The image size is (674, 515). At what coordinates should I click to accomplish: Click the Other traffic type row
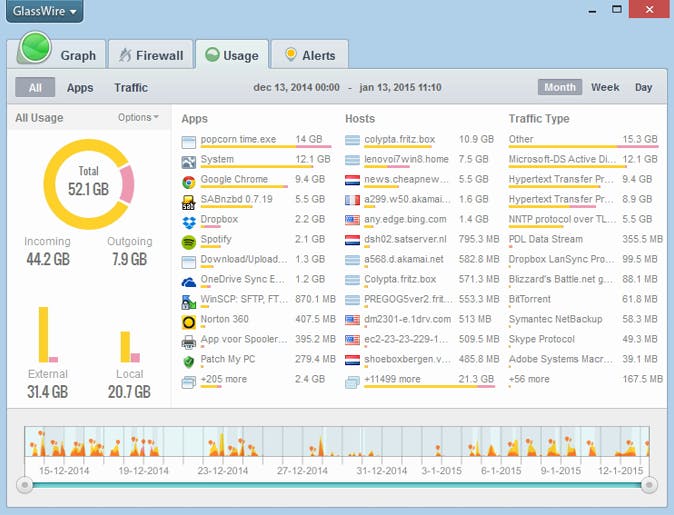(x=583, y=140)
